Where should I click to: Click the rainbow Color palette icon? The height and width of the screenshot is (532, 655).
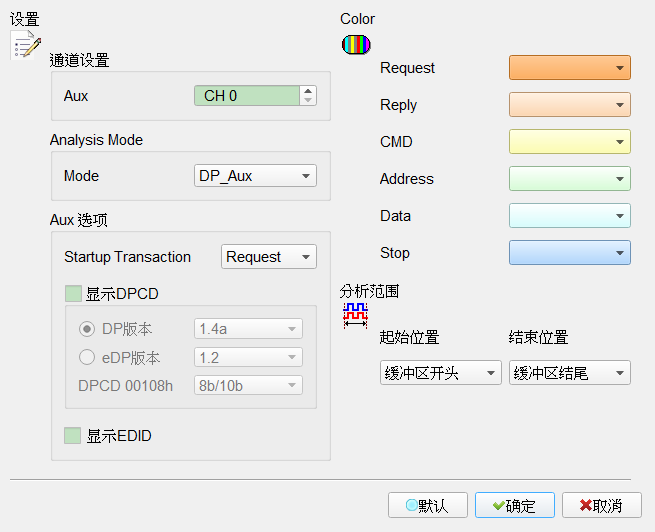click(356, 45)
